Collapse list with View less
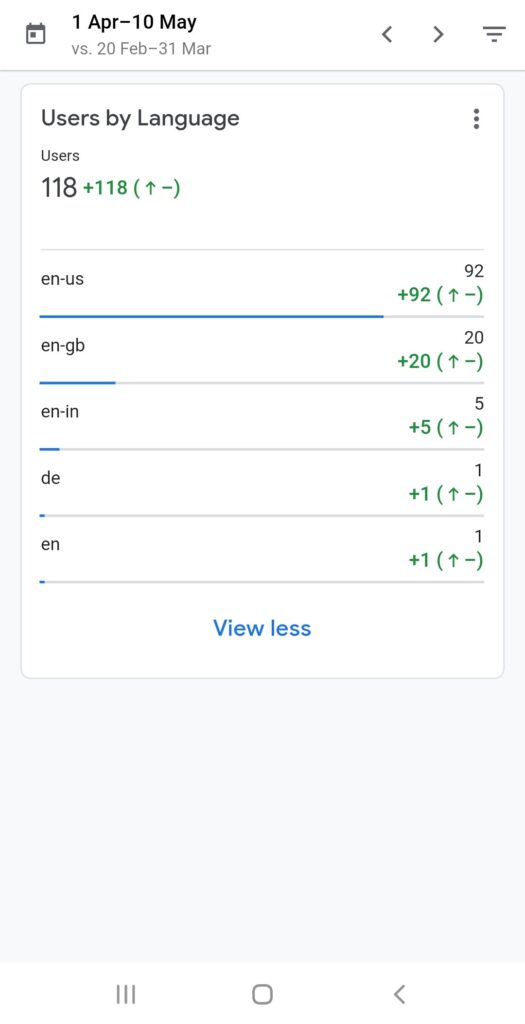The width and height of the screenshot is (525, 1024). coord(262,628)
